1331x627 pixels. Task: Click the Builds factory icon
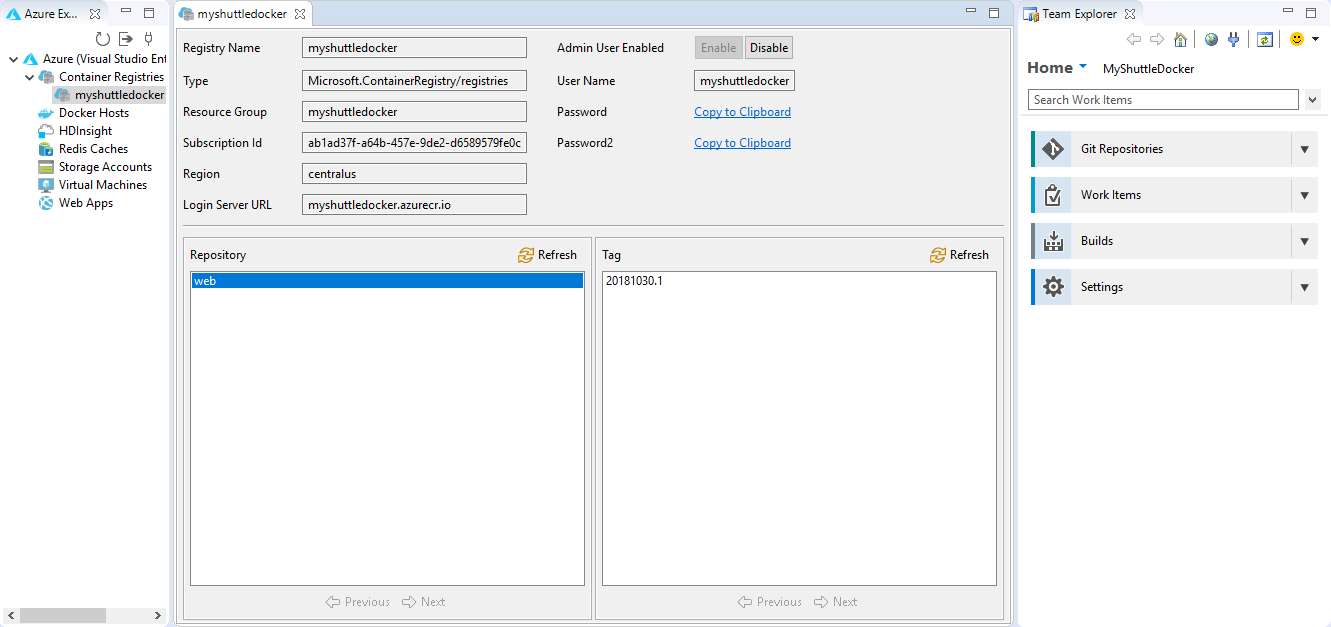(1053, 241)
